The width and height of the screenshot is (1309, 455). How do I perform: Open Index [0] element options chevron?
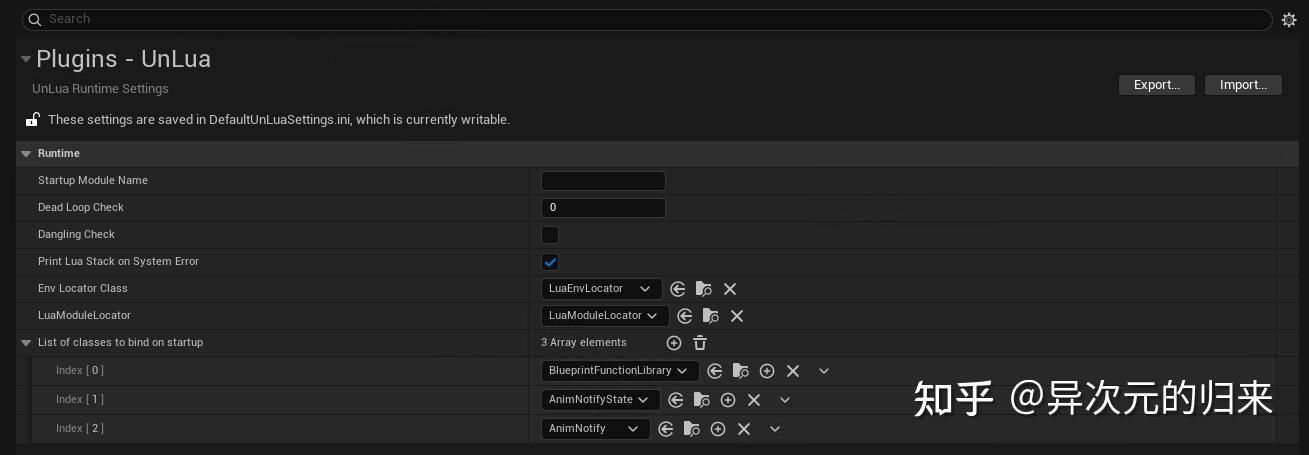(824, 371)
